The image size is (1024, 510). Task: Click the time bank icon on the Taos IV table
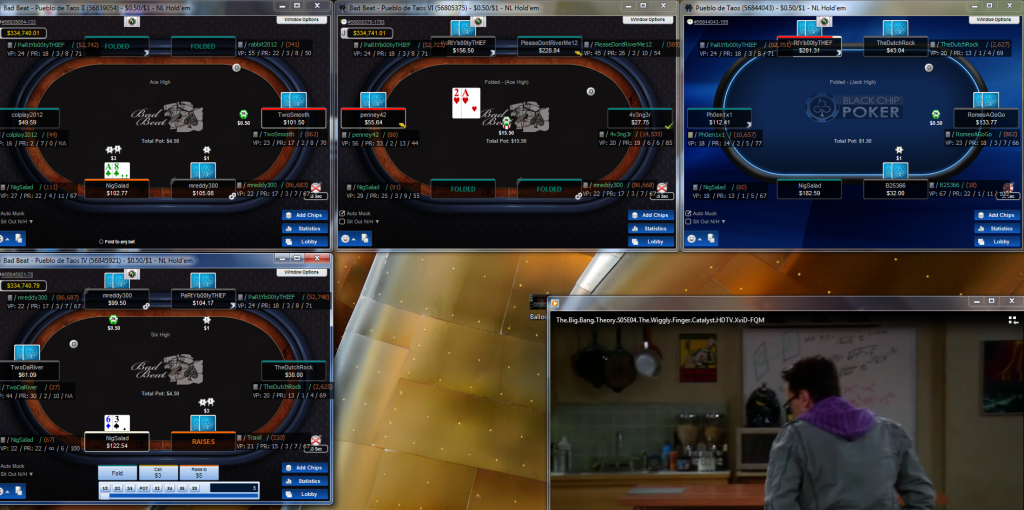[x=316, y=440]
